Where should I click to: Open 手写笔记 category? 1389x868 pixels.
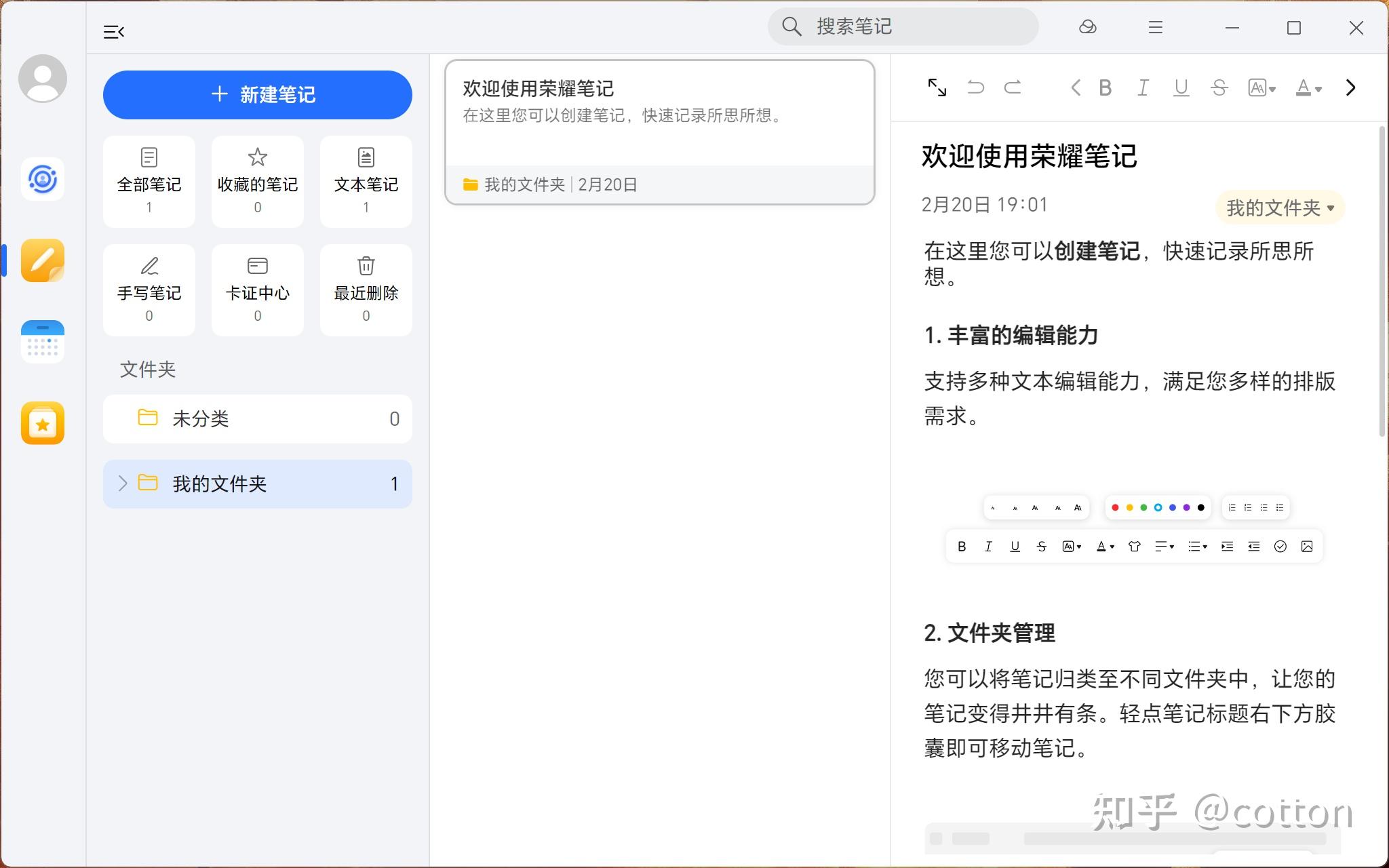[149, 290]
